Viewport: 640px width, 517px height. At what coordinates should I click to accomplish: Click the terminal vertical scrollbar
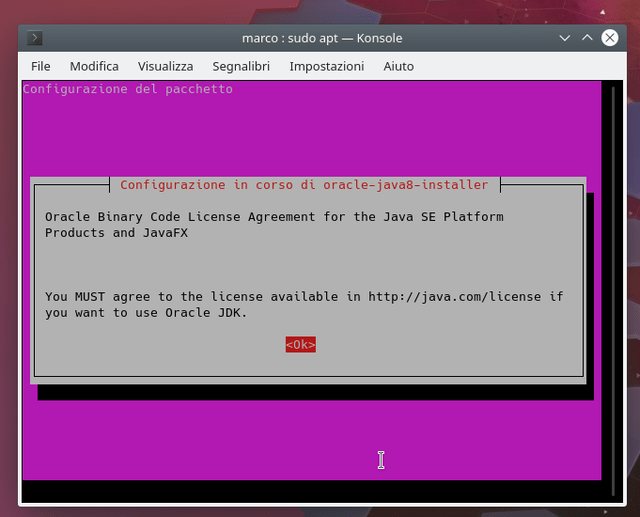(613, 291)
